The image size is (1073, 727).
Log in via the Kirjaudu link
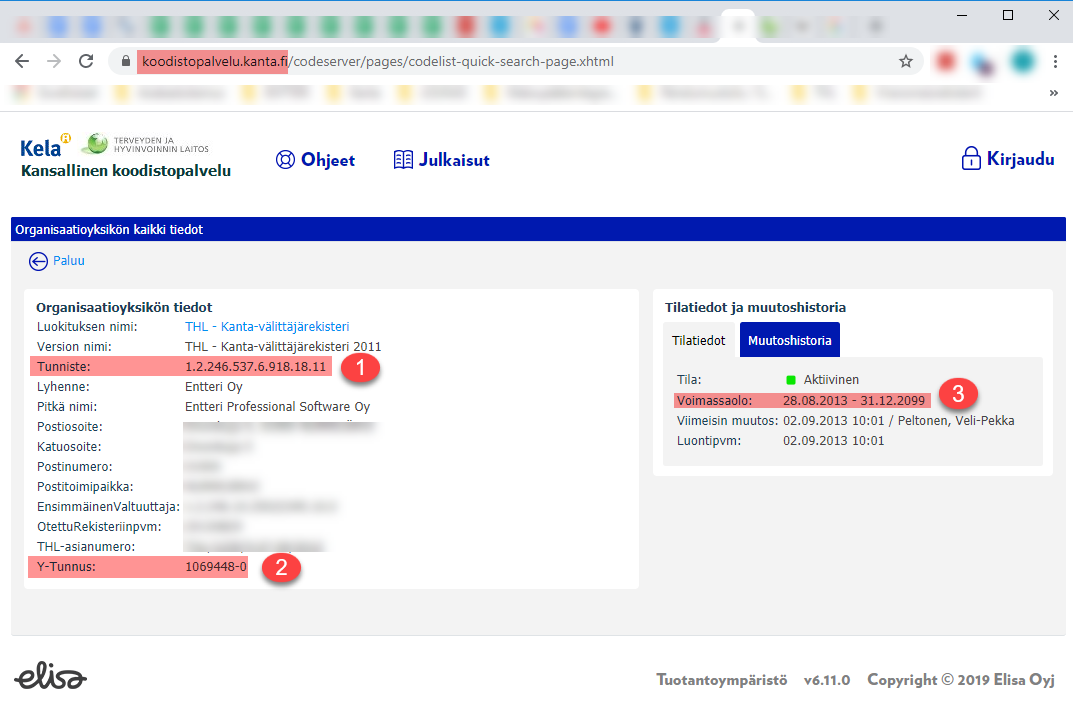(1007, 159)
